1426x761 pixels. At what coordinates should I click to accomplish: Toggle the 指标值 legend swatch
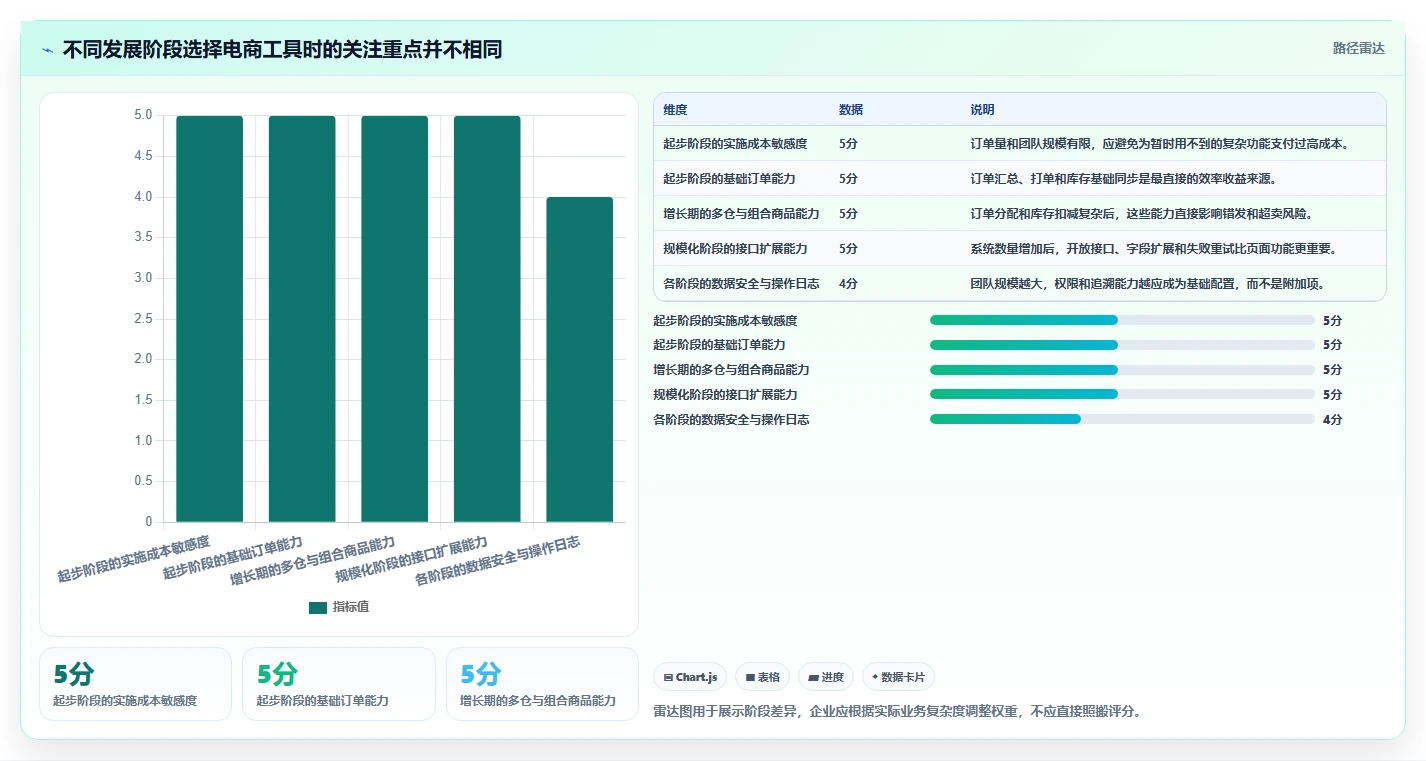coord(318,607)
